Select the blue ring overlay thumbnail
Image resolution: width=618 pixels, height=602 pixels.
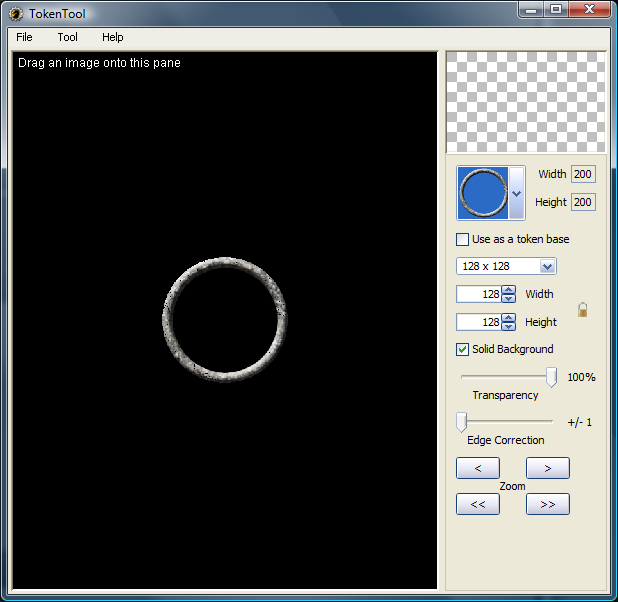pos(483,193)
